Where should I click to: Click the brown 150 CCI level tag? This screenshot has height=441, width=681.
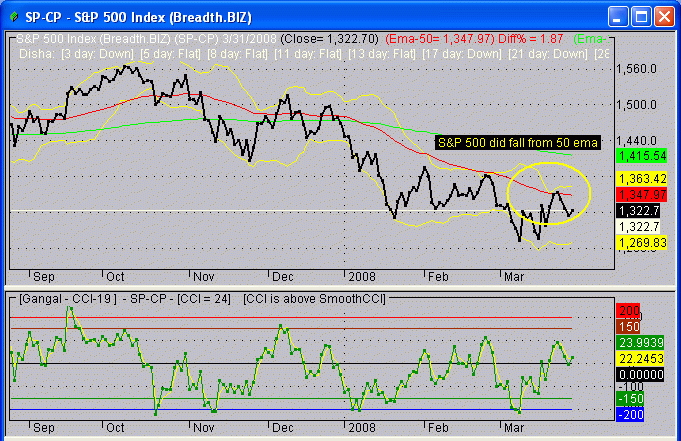(x=628, y=327)
